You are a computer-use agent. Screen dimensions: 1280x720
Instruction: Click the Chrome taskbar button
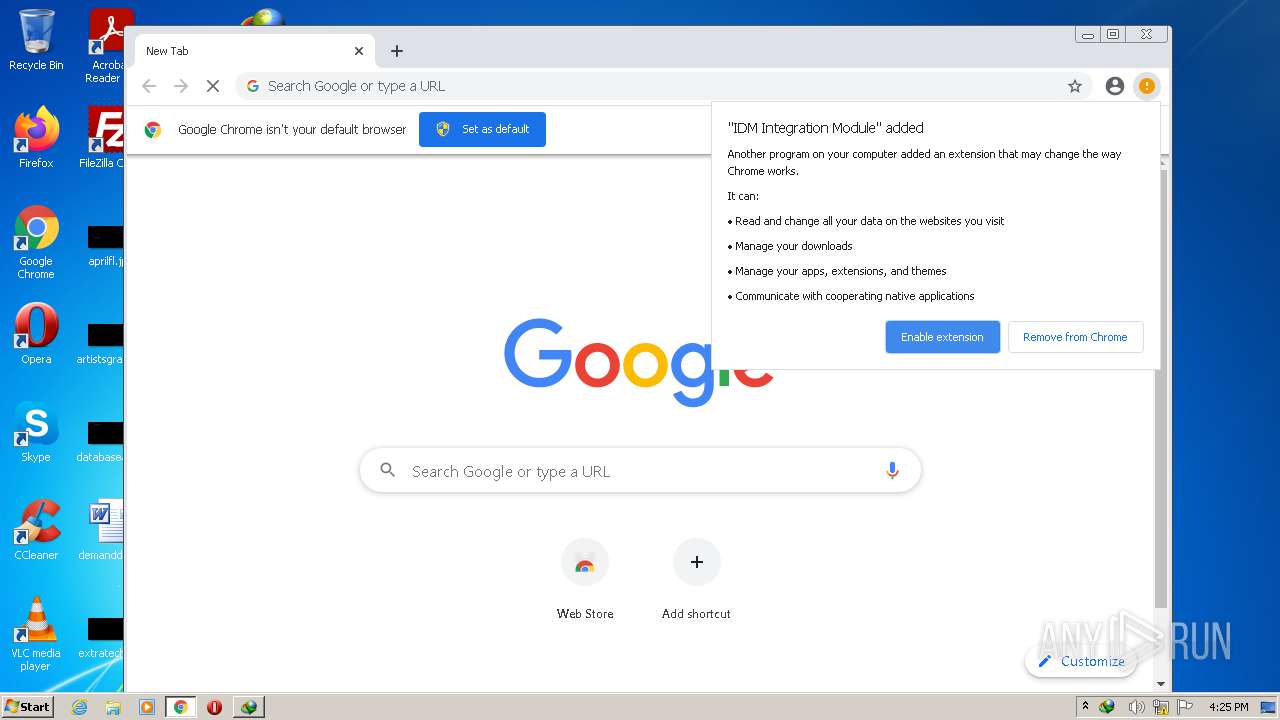coord(181,707)
